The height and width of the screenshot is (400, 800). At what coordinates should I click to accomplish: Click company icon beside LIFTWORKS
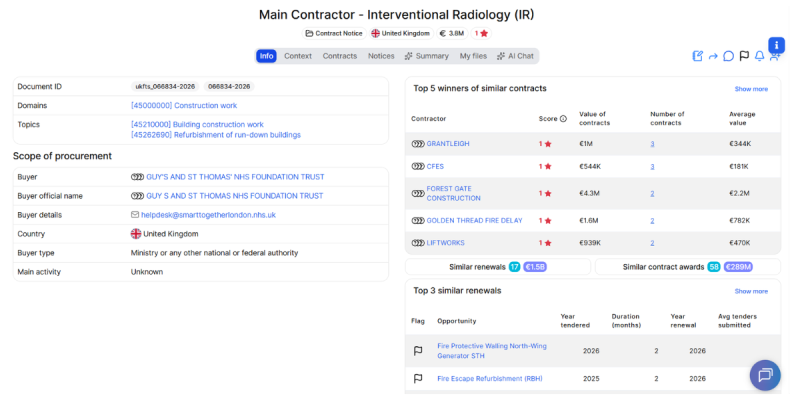[418, 243]
